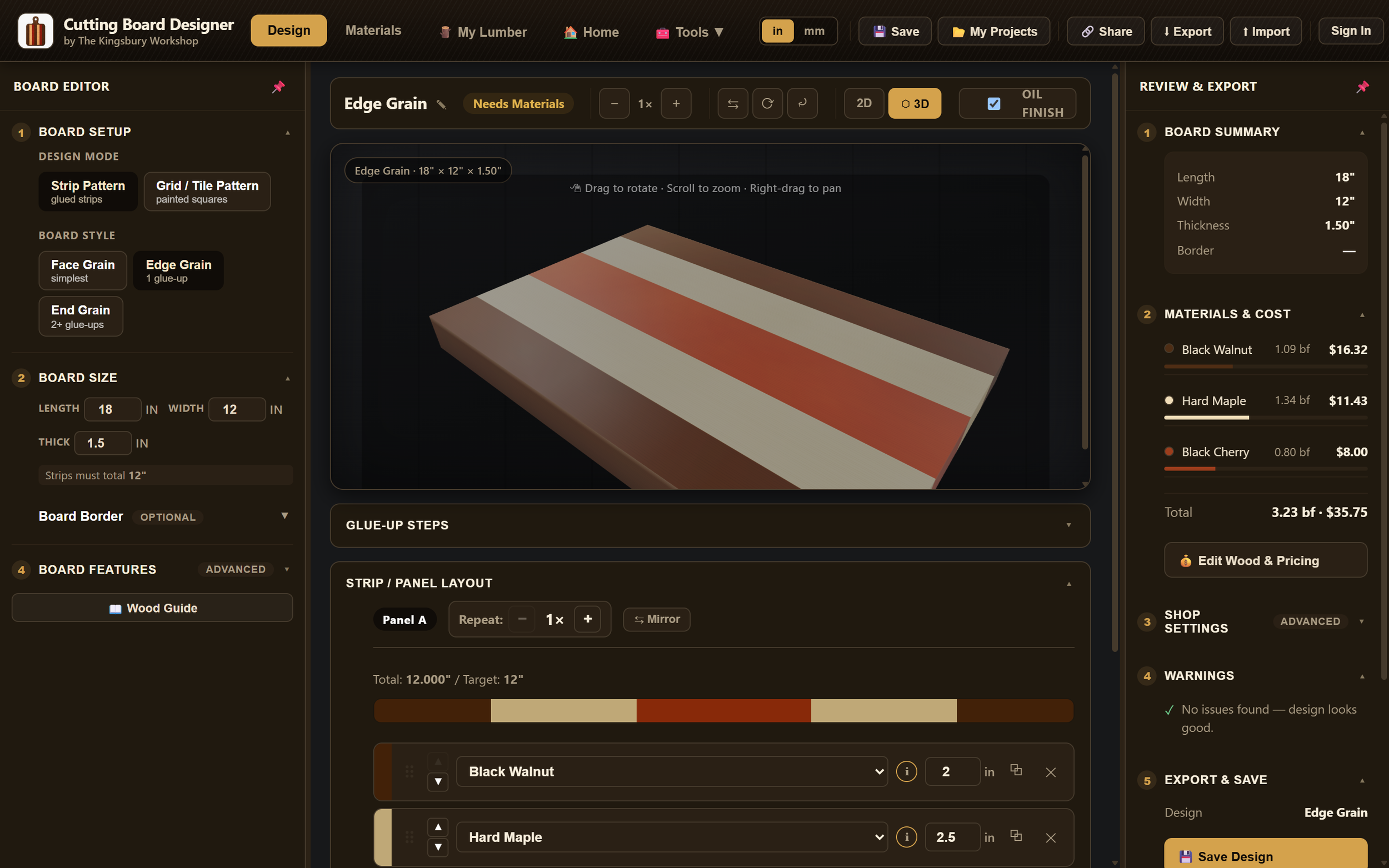The image size is (1389, 868).
Task: Collapse the Board Setup section
Action: (x=288, y=133)
